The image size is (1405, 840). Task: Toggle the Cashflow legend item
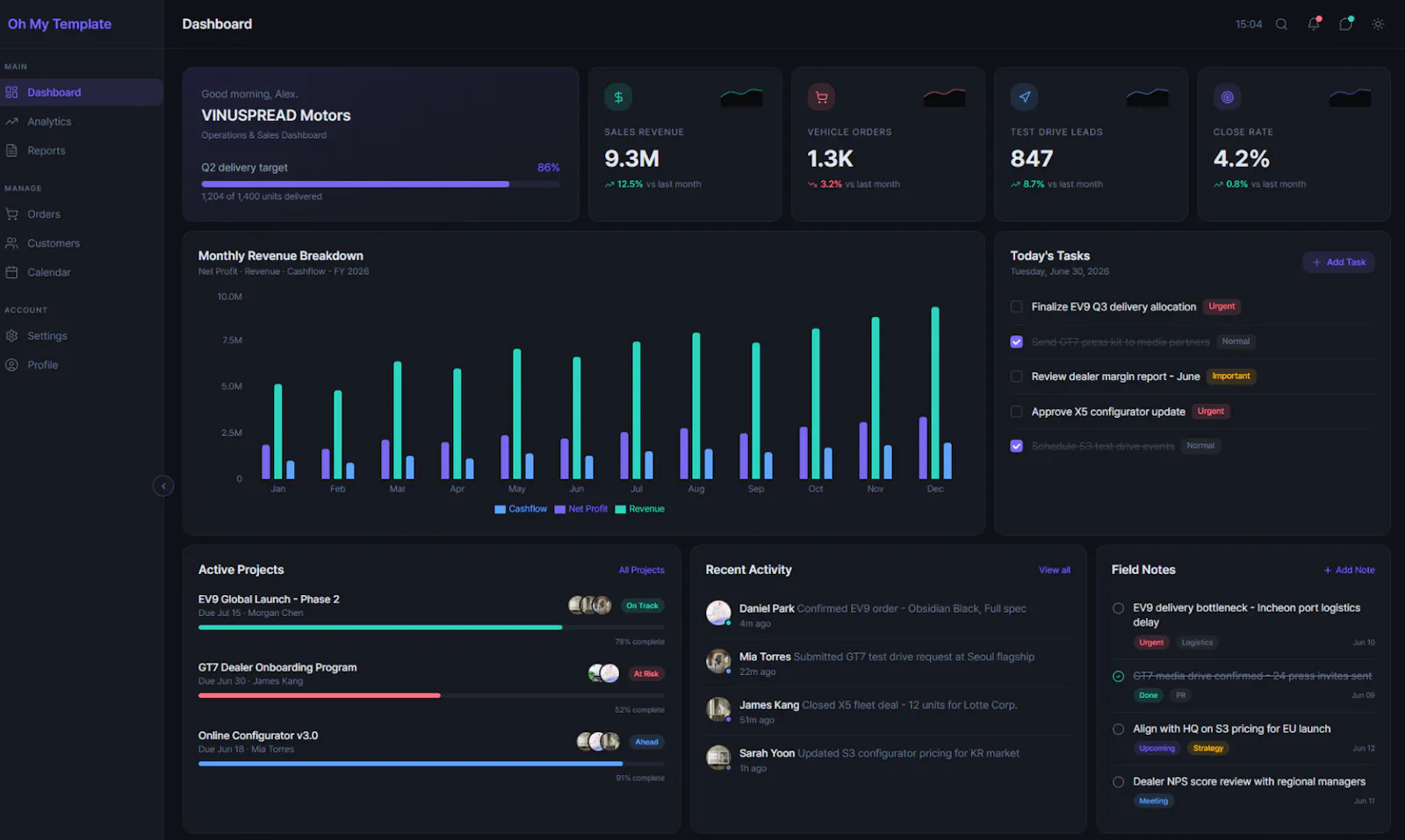pos(521,509)
